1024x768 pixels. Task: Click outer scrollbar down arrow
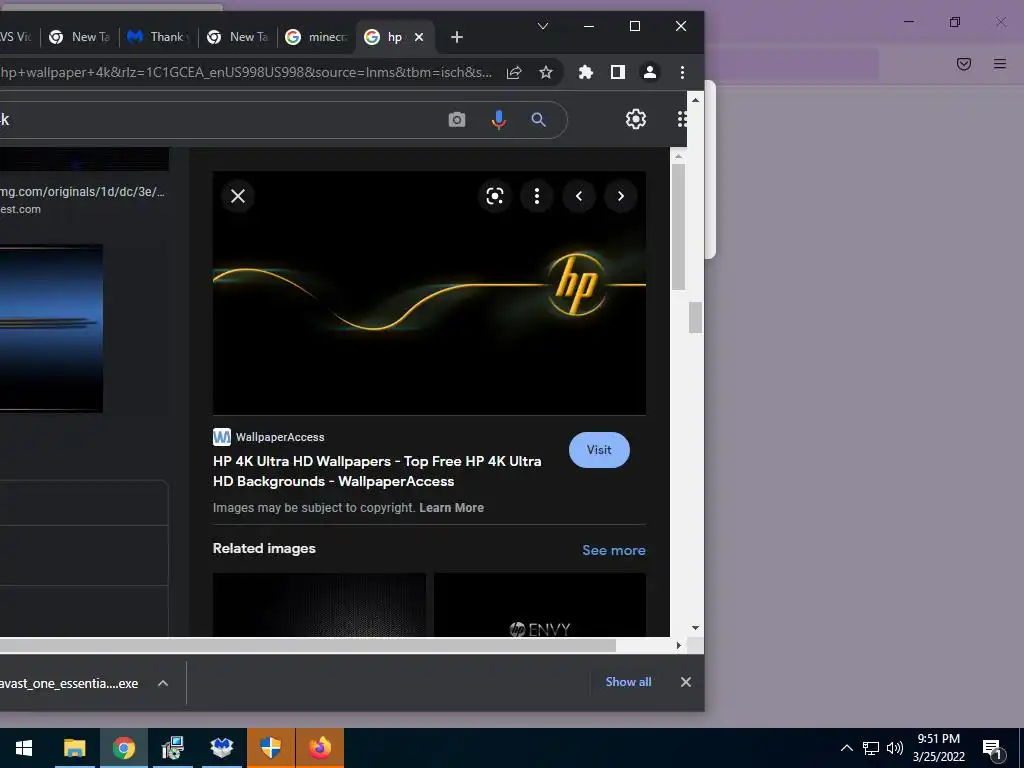pos(696,628)
